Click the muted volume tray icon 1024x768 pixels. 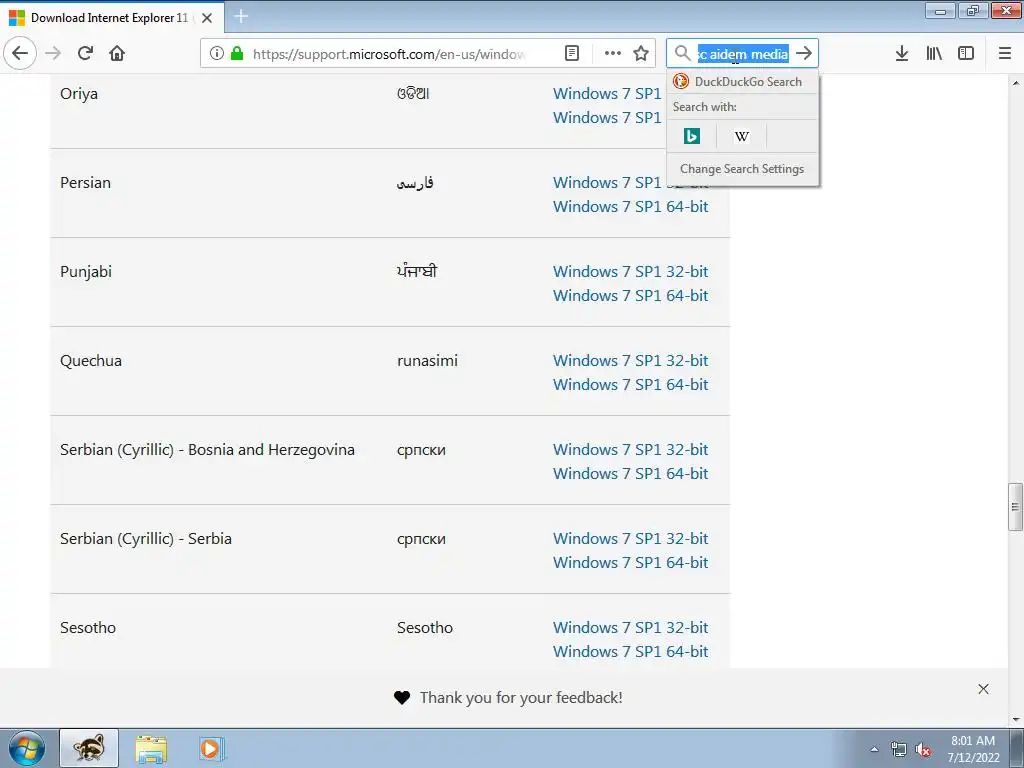click(923, 749)
